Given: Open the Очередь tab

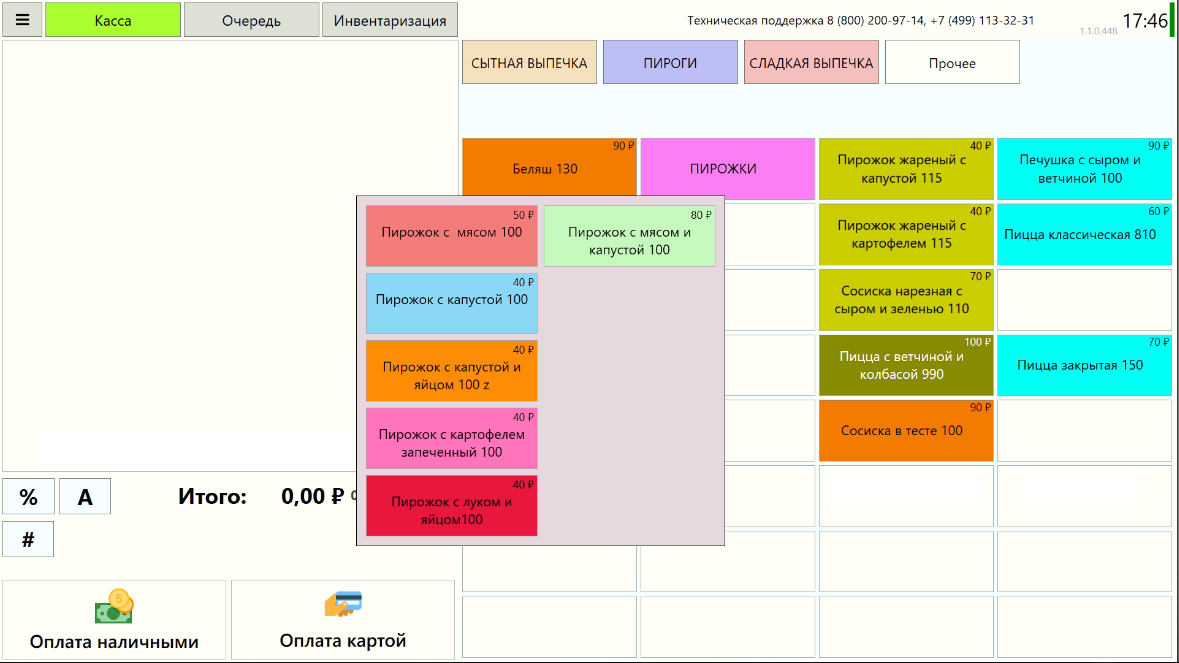Looking at the screenshot, I should [251, 20].
